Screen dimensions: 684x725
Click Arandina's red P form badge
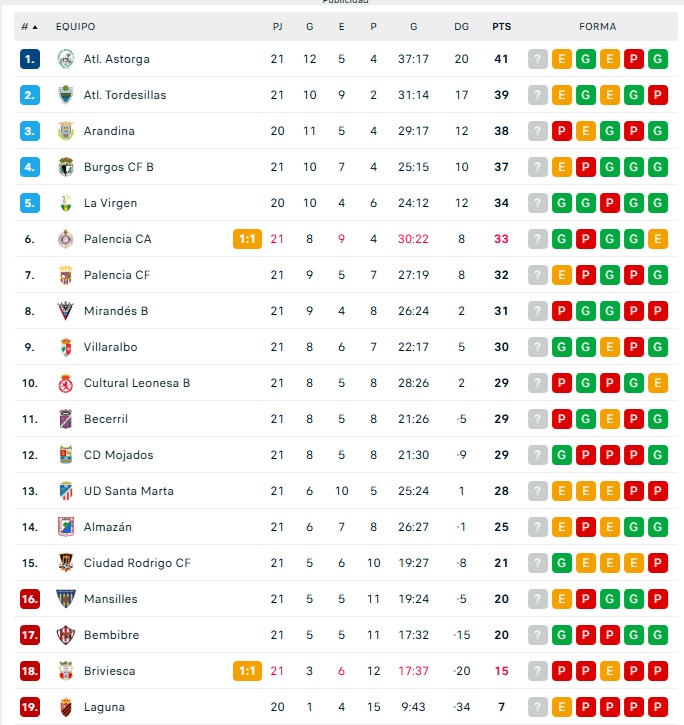pyautogui.click(x=562, y=131)
